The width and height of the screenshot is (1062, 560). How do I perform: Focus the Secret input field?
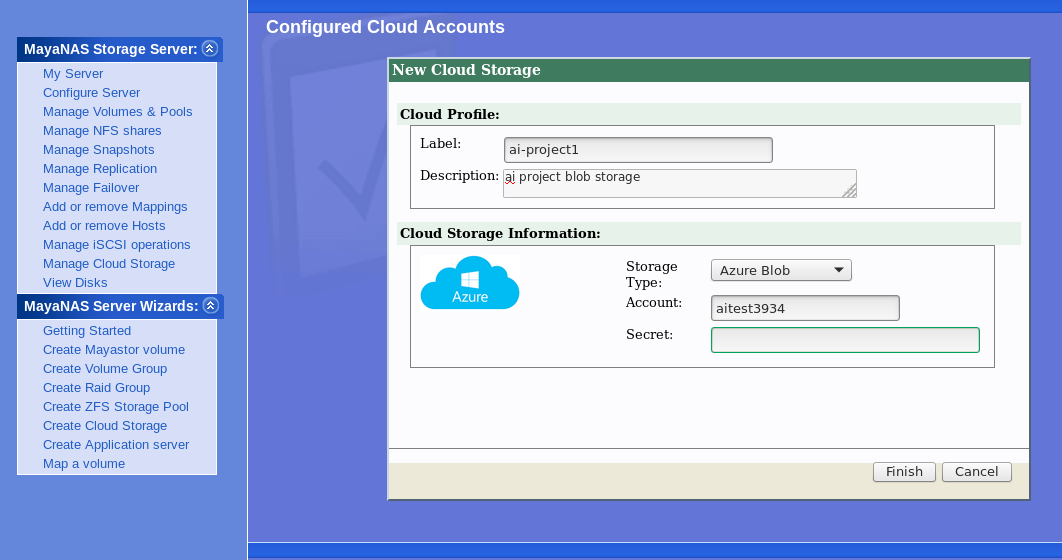(845, 340)
